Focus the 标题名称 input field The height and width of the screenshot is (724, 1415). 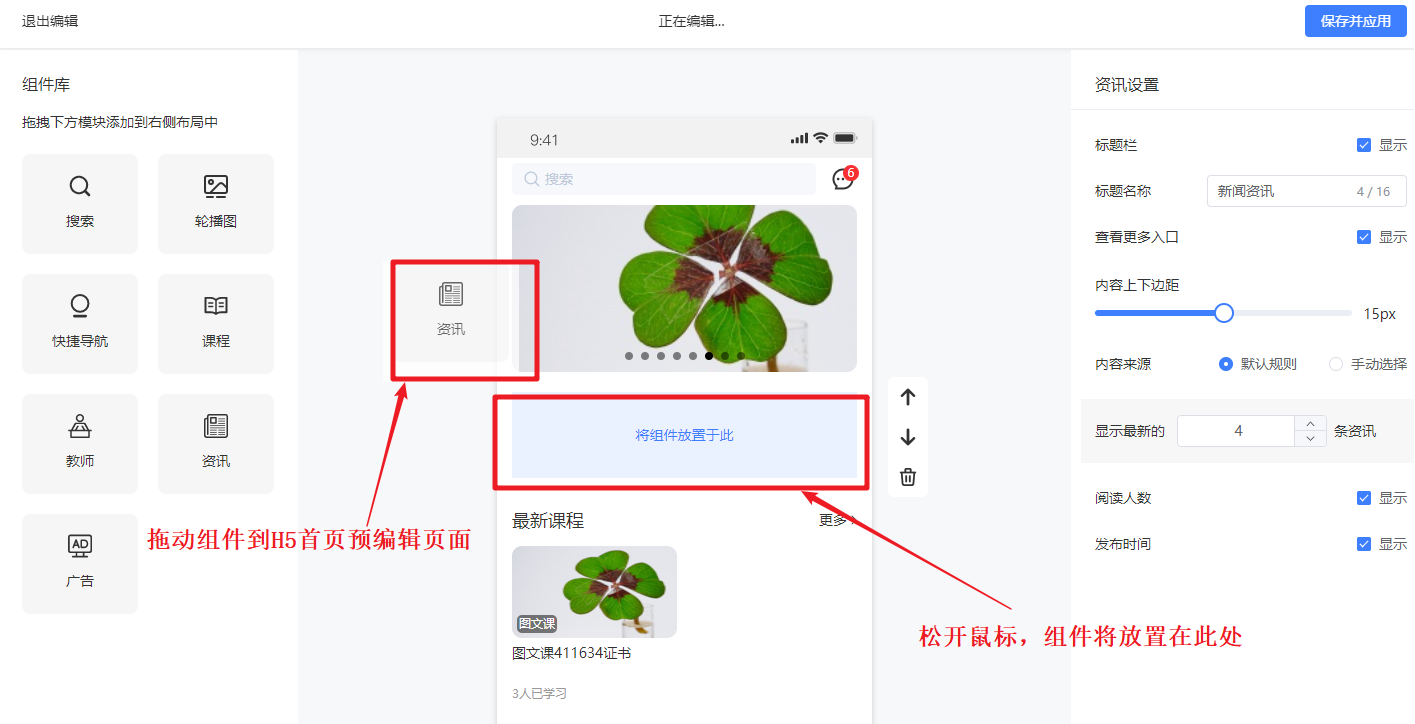[x=1307, y=191]
